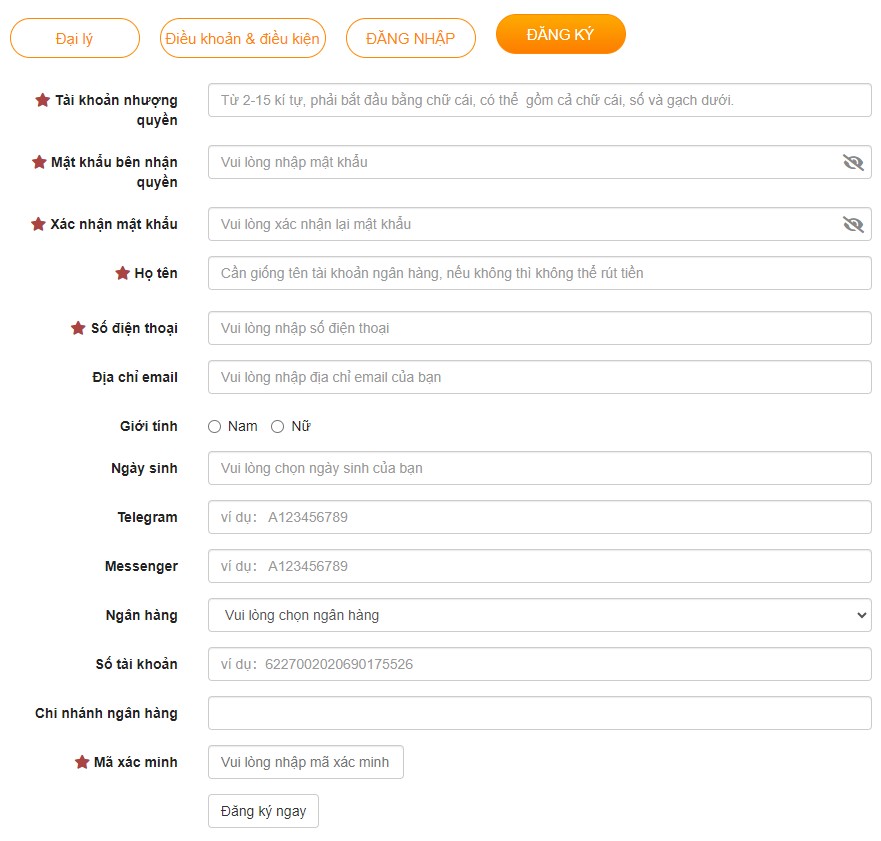
Task: Go to the ĐĂNG NHẬP tab
Action: (x=410, y=38)
